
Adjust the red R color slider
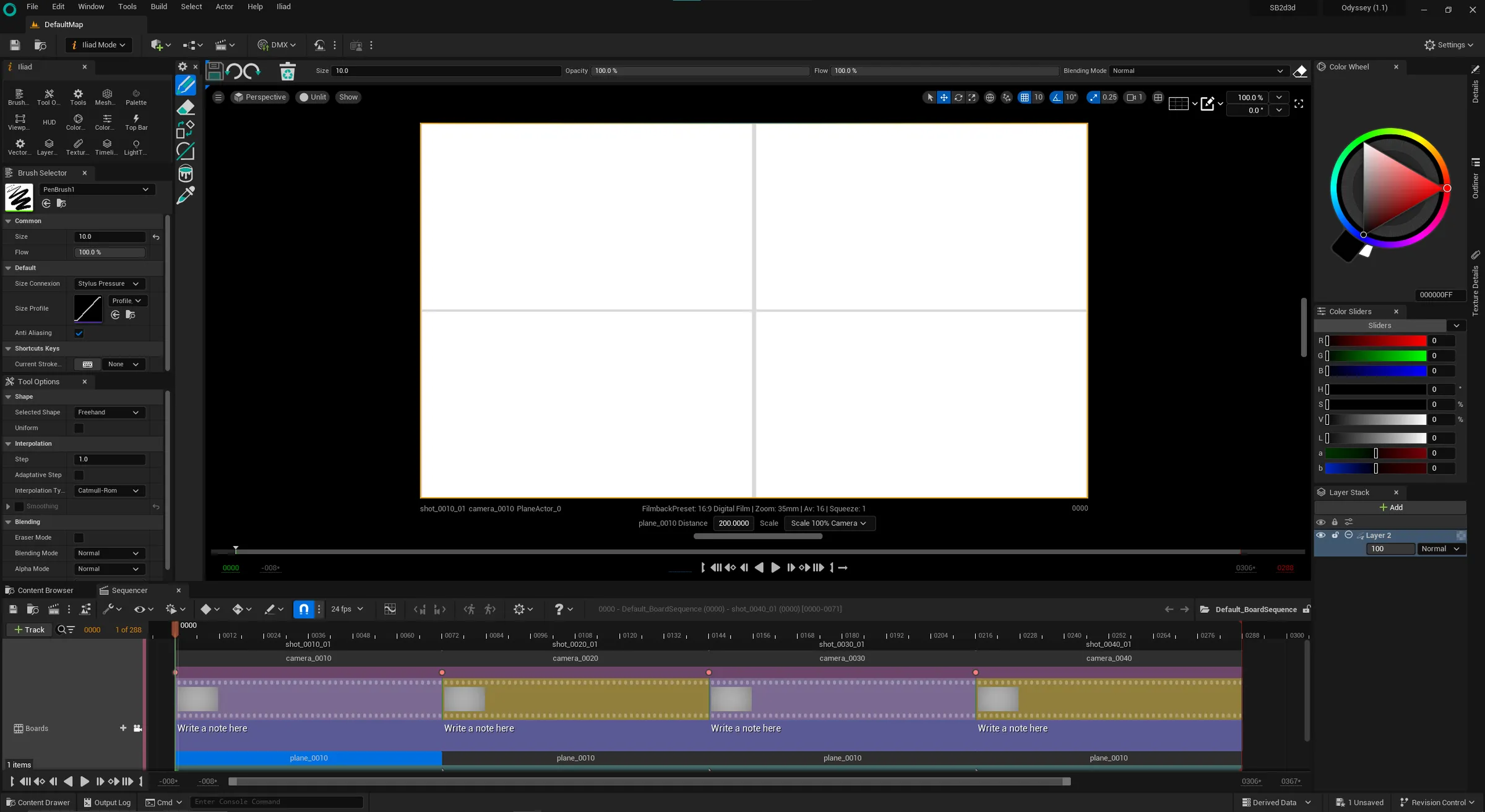point(1376,341)
